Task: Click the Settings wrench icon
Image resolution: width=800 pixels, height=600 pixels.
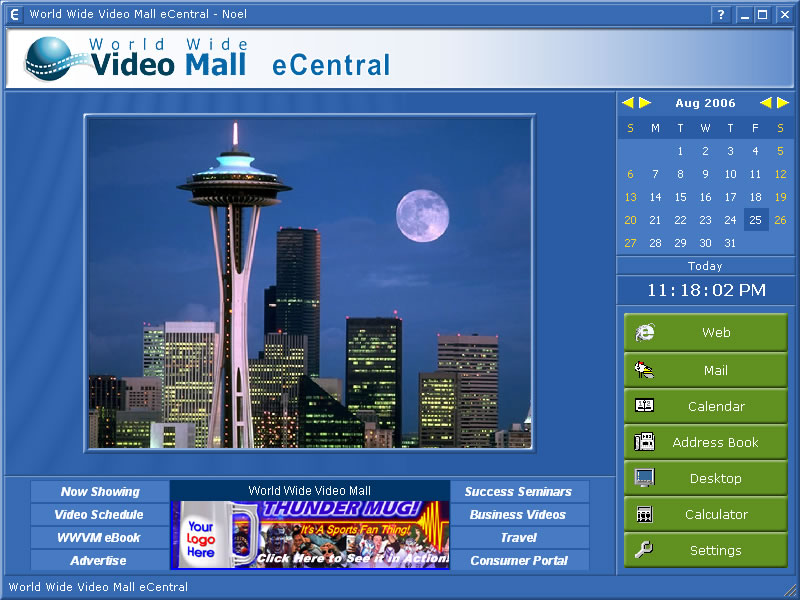Action: (x=645, y=550)
